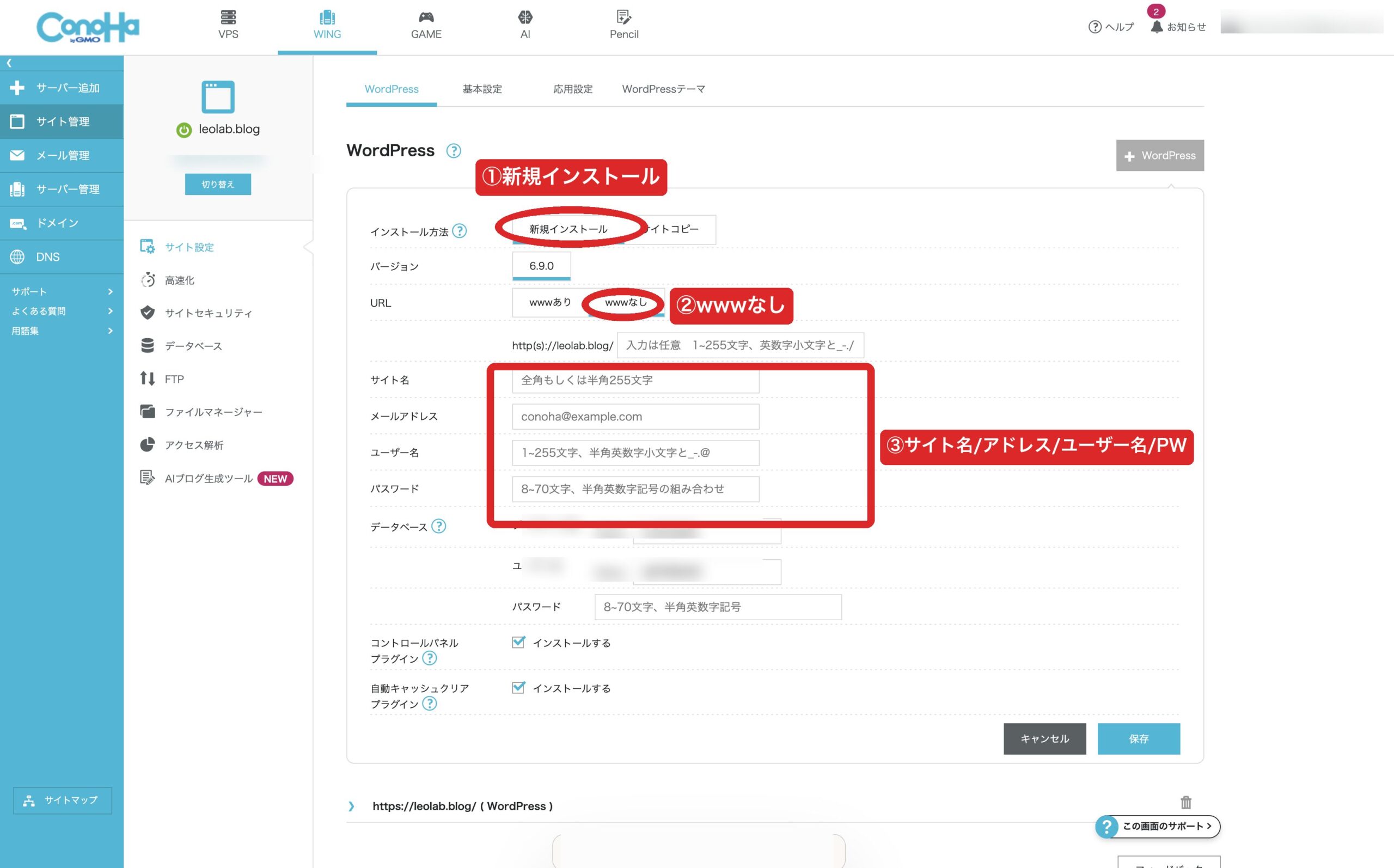1394x868 pixels.
Task: Expand よくある質問 menu
Action: (62, 311)
